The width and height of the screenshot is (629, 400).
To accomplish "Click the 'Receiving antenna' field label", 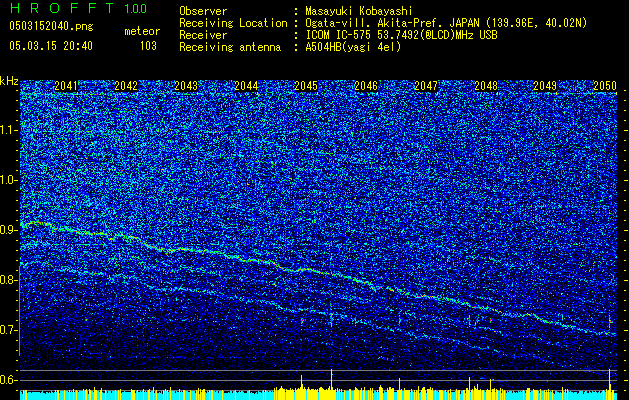I will coord(230,47).
